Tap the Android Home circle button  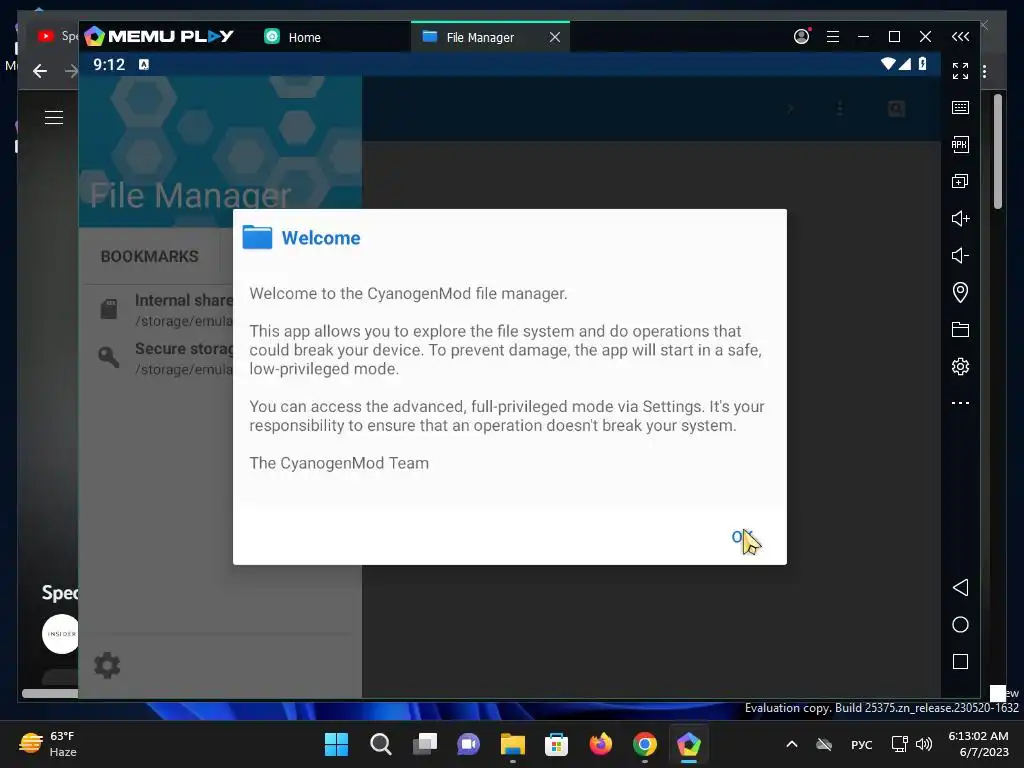(960, 624)
